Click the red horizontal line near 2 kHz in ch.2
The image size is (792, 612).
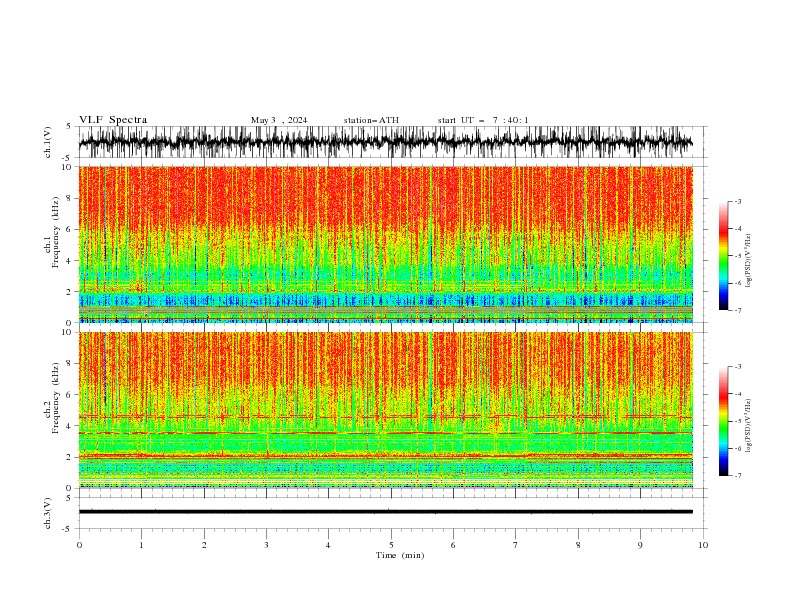click(386, 456)
